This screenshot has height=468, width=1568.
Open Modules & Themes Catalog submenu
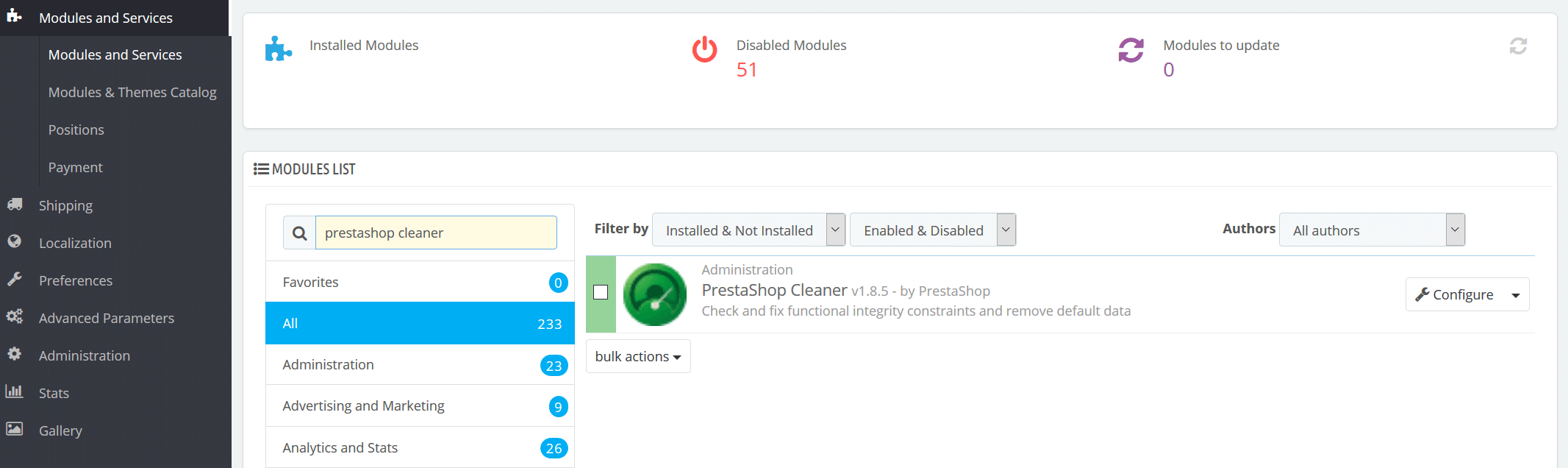(132, 92)
